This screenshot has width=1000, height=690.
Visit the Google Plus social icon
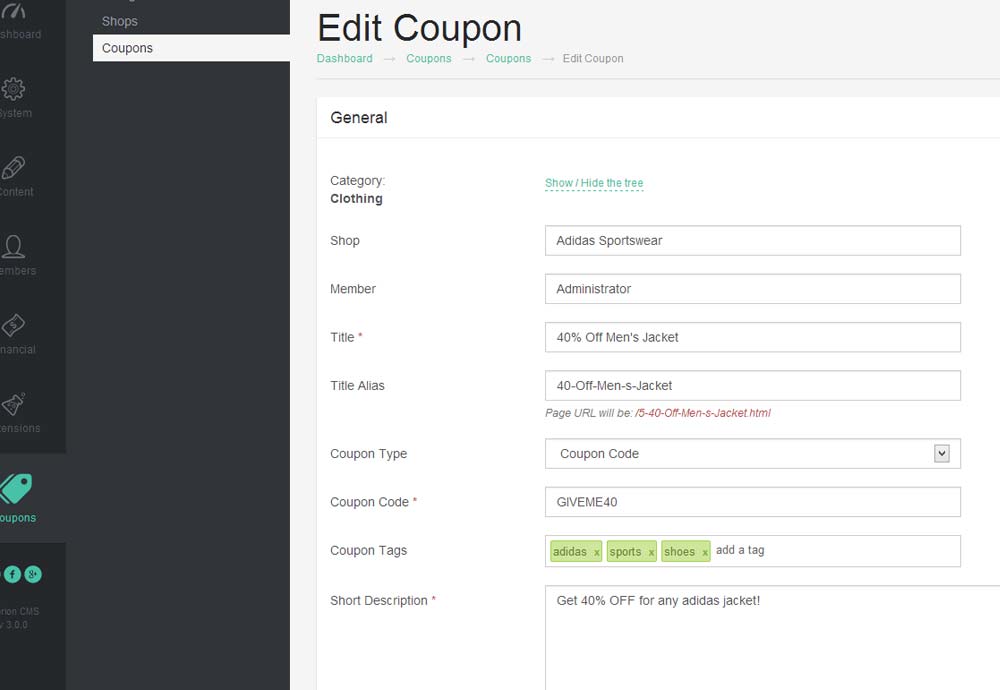tap(33, 574)
